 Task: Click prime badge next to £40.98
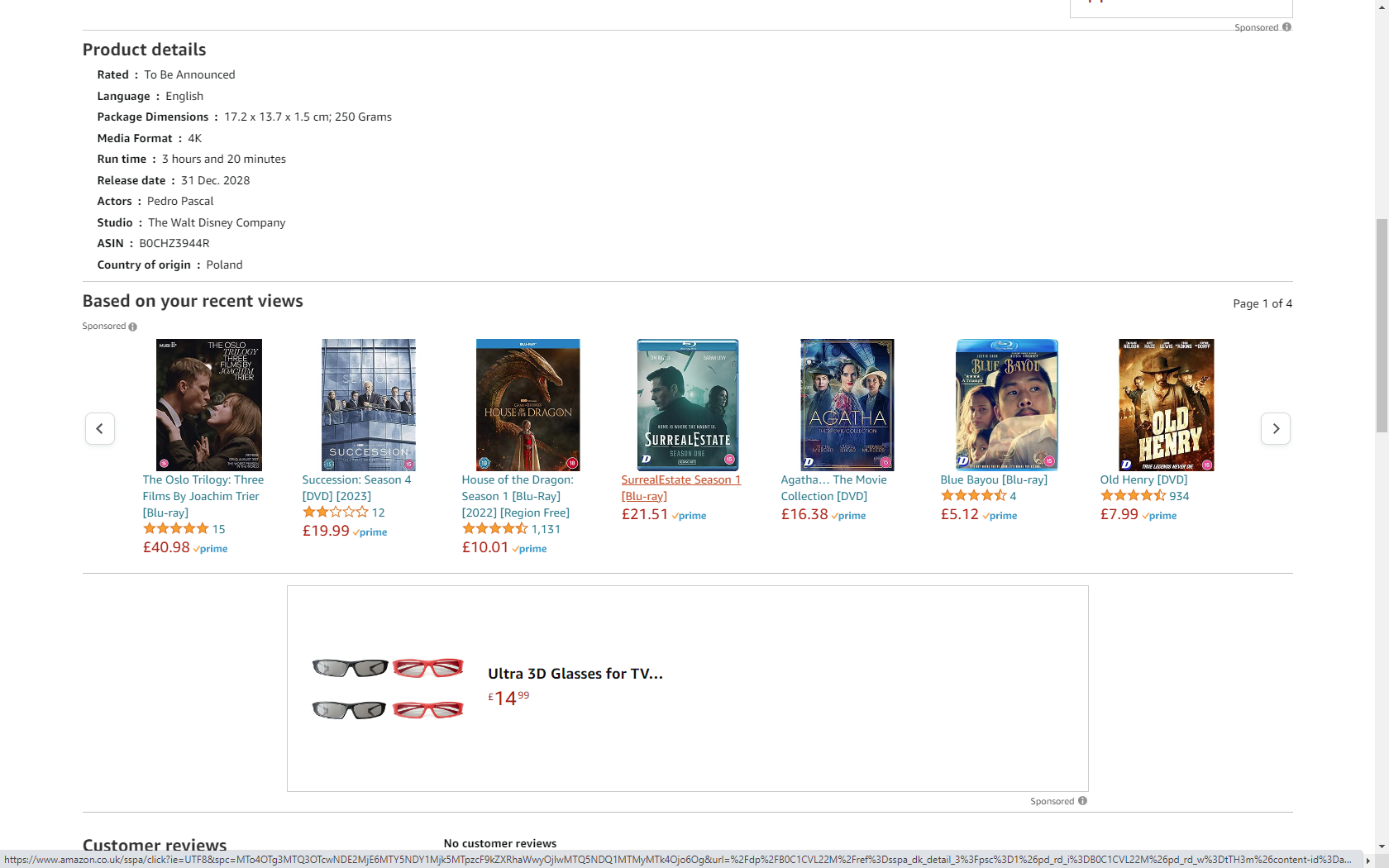point(211,549)
